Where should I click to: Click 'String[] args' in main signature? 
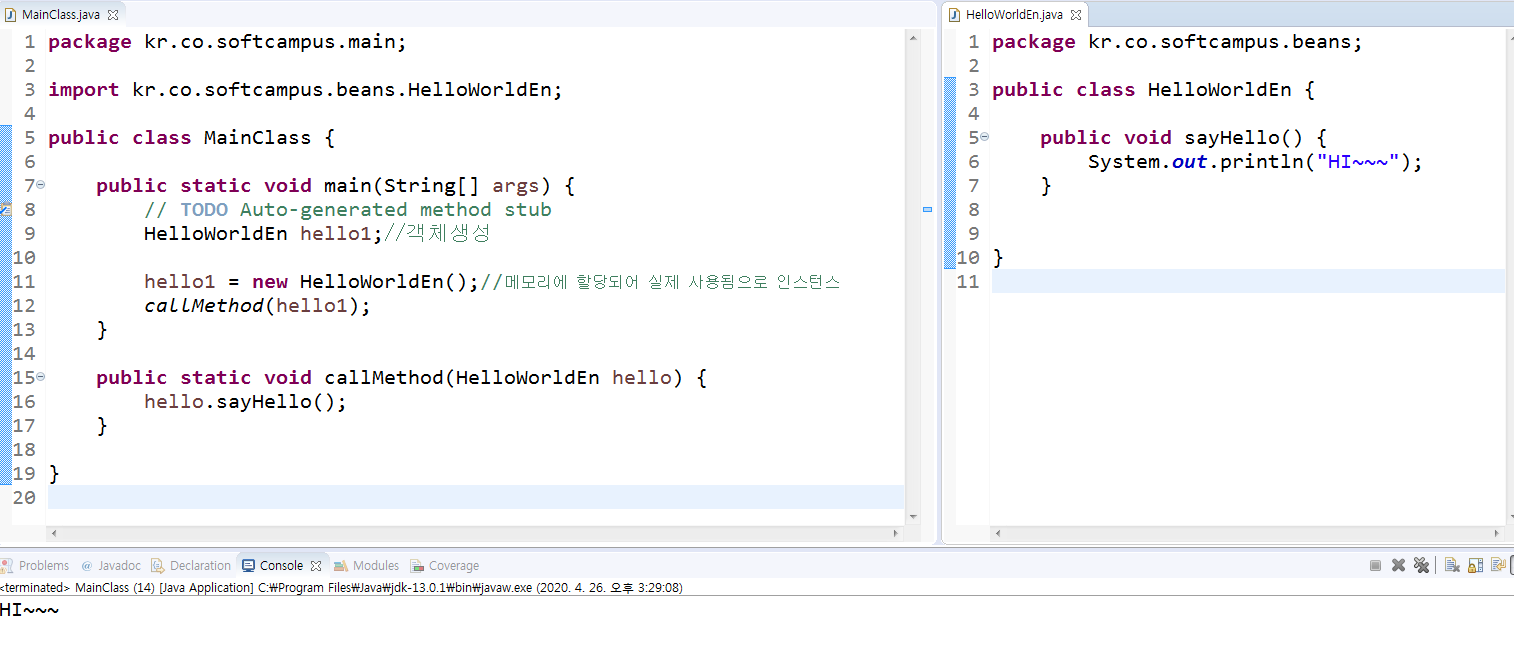tap(462, 186)
